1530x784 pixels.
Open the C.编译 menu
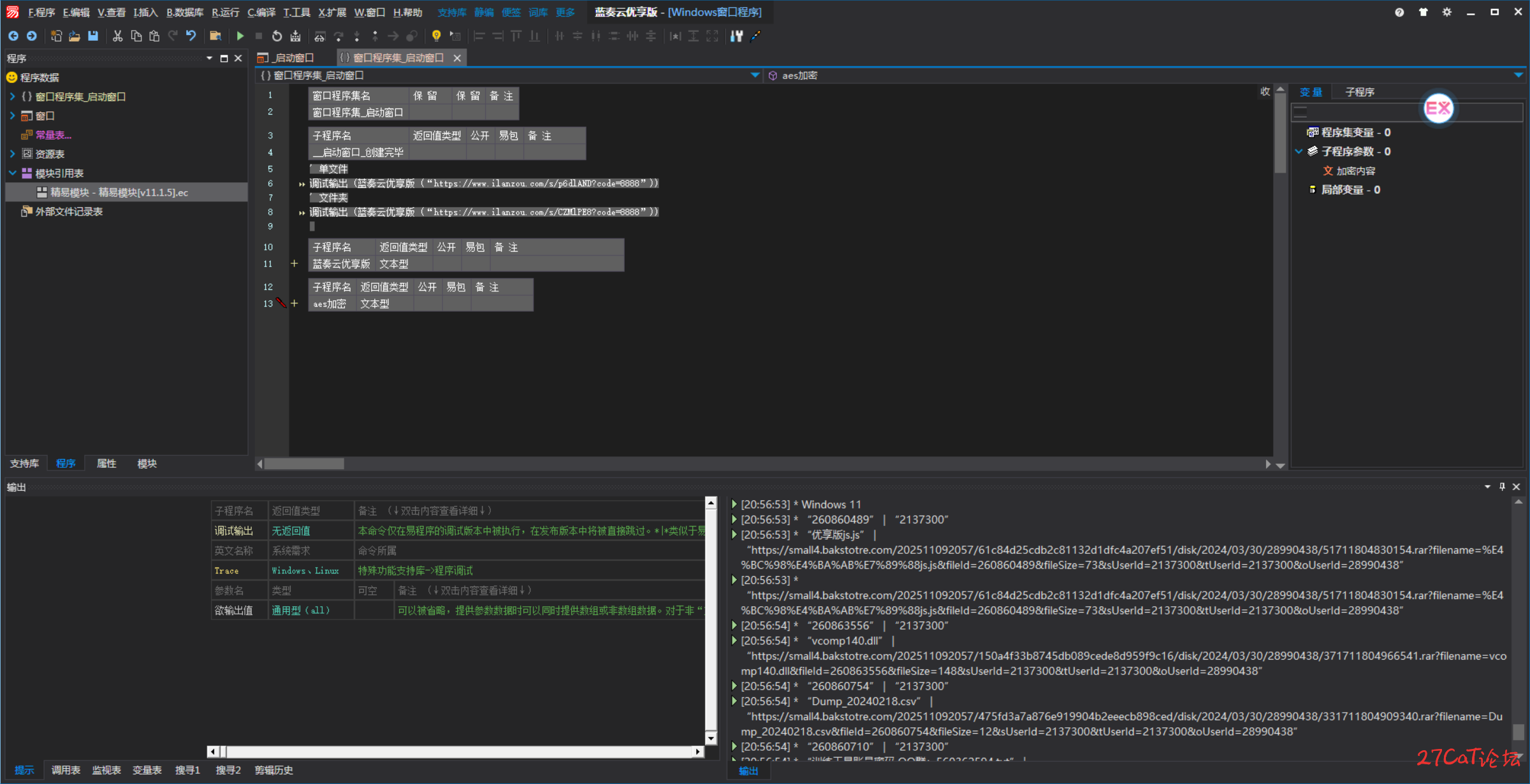coord(261,12)
